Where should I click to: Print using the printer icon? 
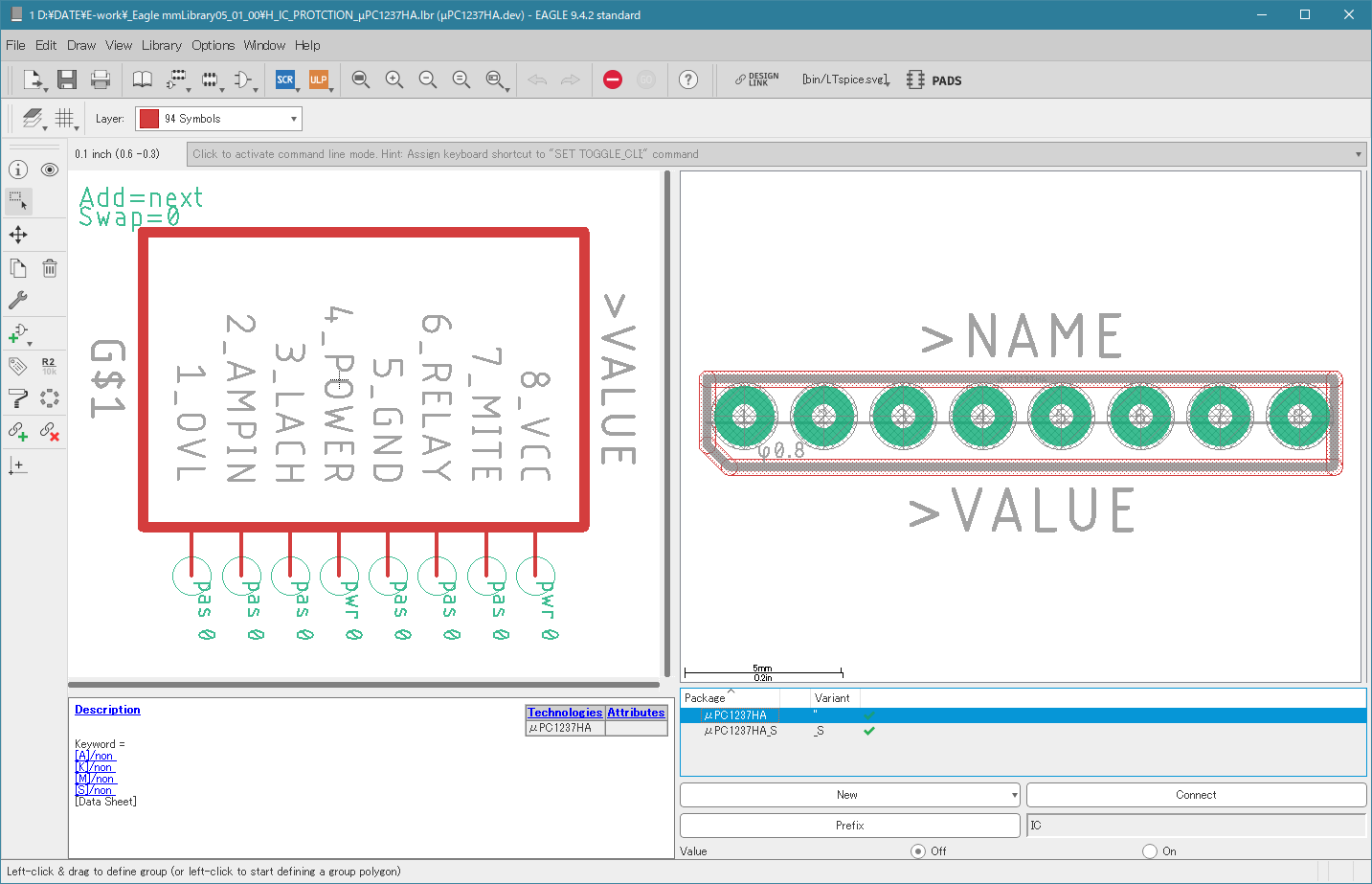(100, 79)
